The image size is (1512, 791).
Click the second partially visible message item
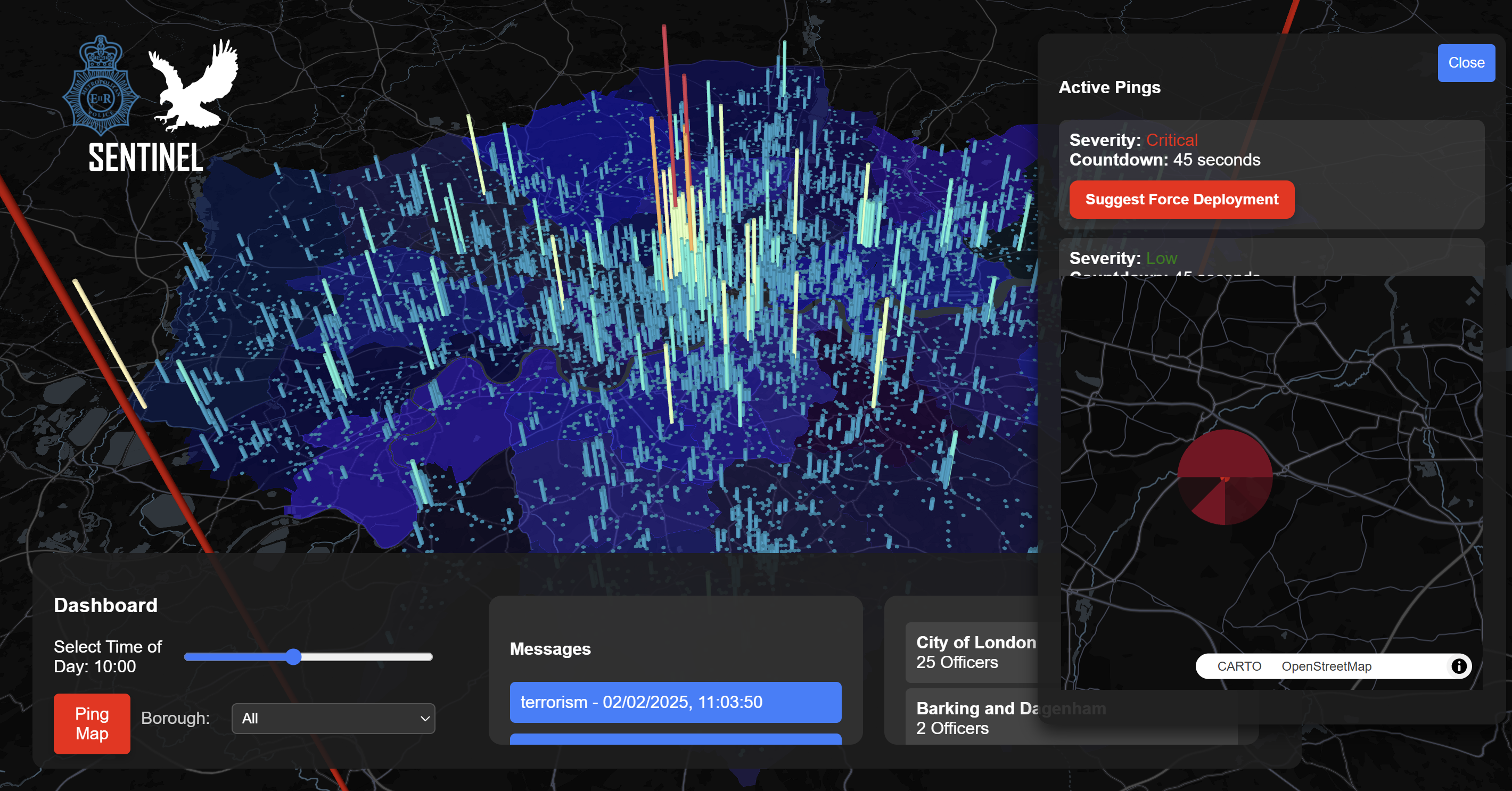[675, 739]
